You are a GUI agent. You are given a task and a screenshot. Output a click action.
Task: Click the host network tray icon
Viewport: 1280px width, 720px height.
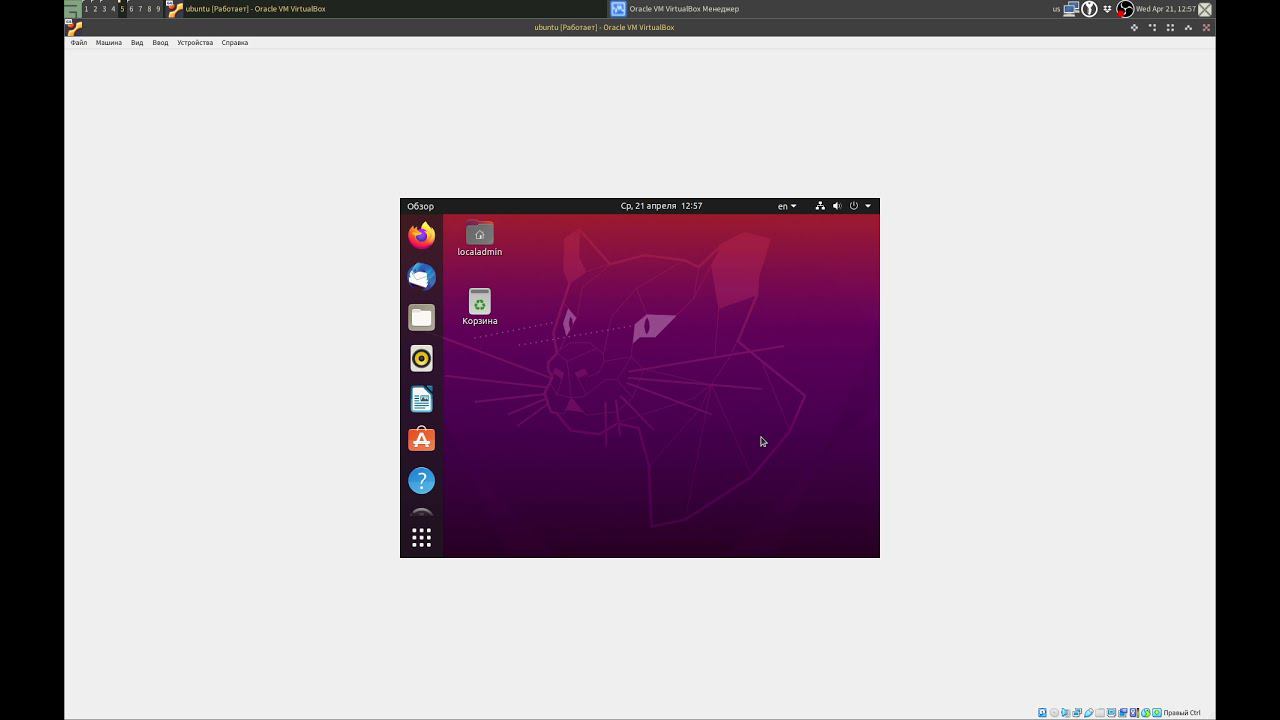1071,9
